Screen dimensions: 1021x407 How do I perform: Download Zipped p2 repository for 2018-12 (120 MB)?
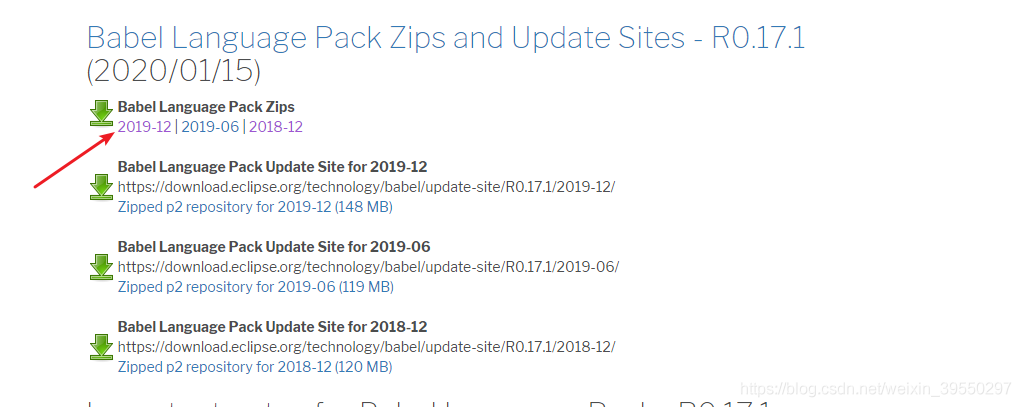click(x=255, y=367)
